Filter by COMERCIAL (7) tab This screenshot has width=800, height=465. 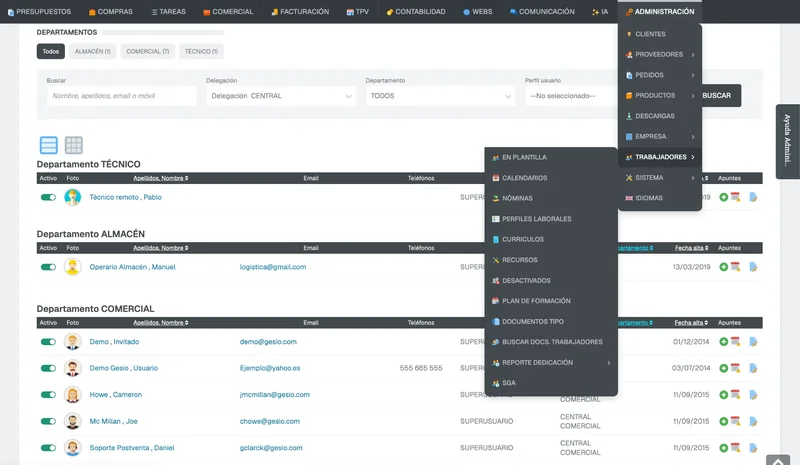(x=147, y=51)
